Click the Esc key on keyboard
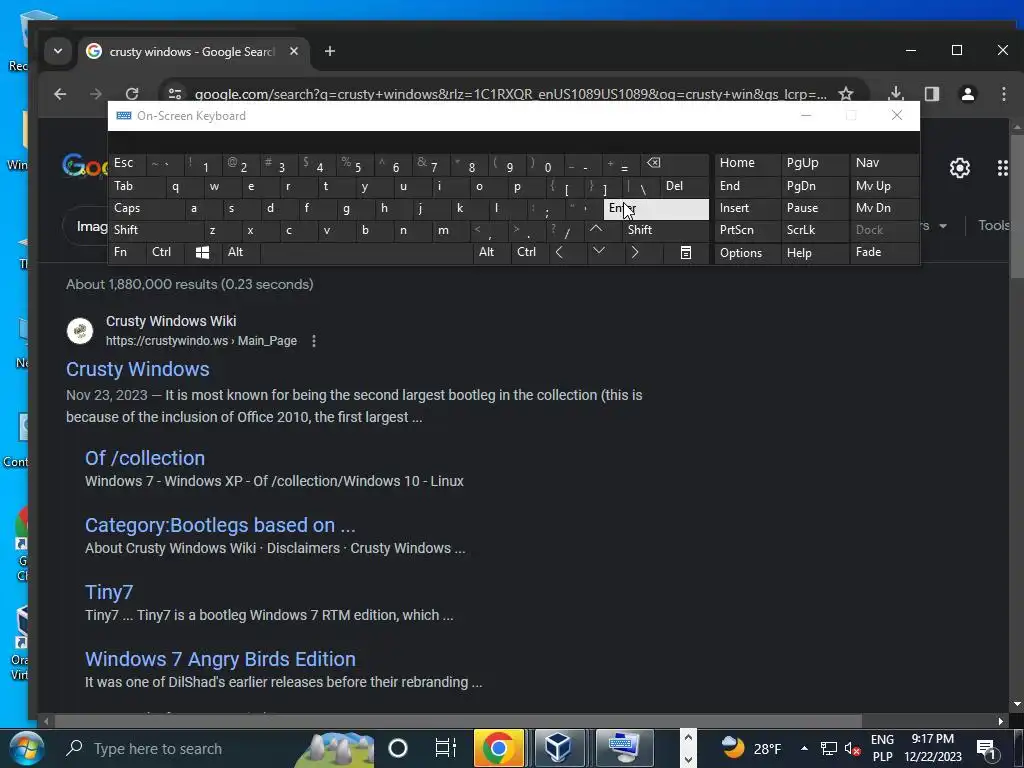 click(127, 163)
